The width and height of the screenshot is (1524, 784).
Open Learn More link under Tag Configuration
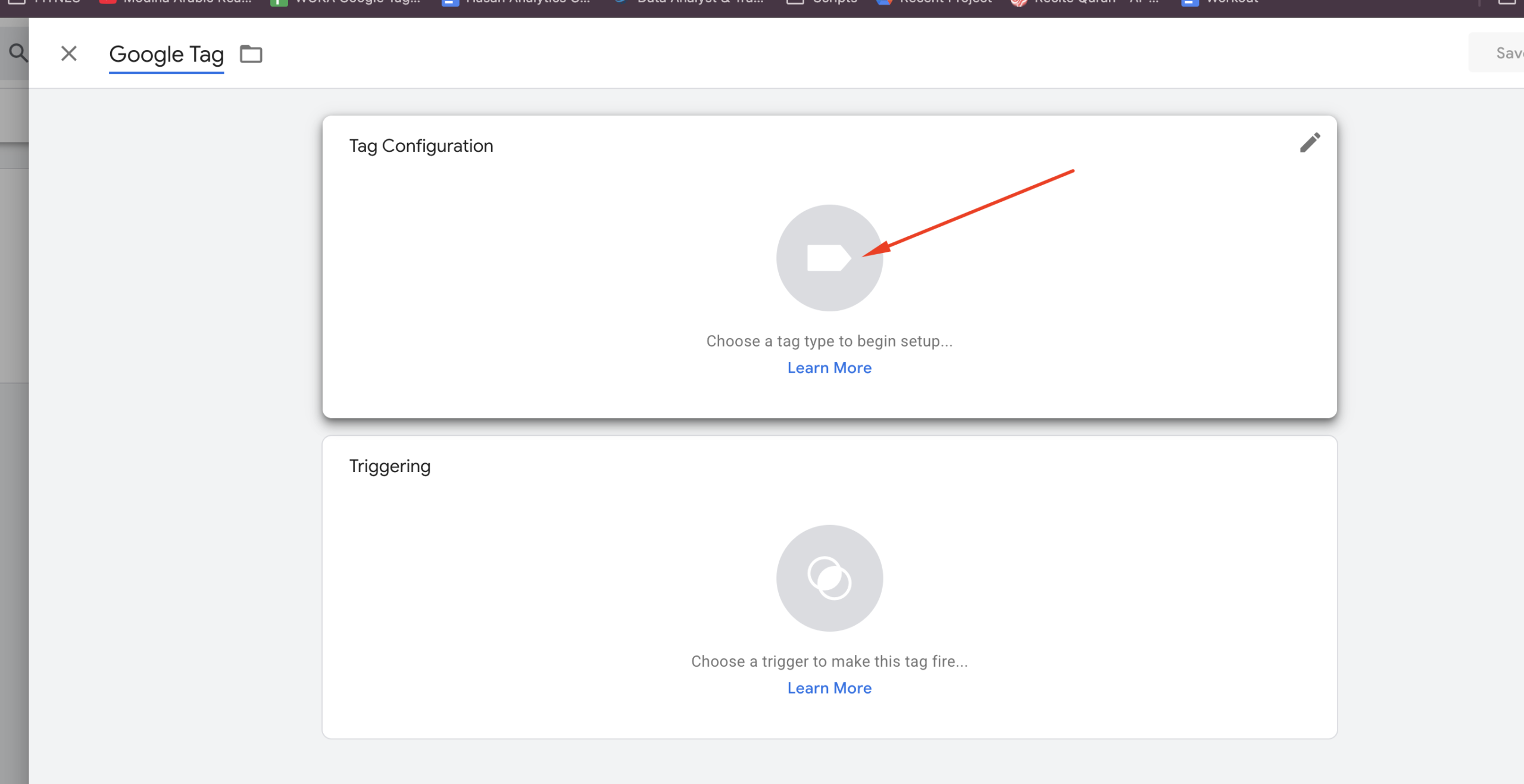pyautogui.click(x=829, y=368)
